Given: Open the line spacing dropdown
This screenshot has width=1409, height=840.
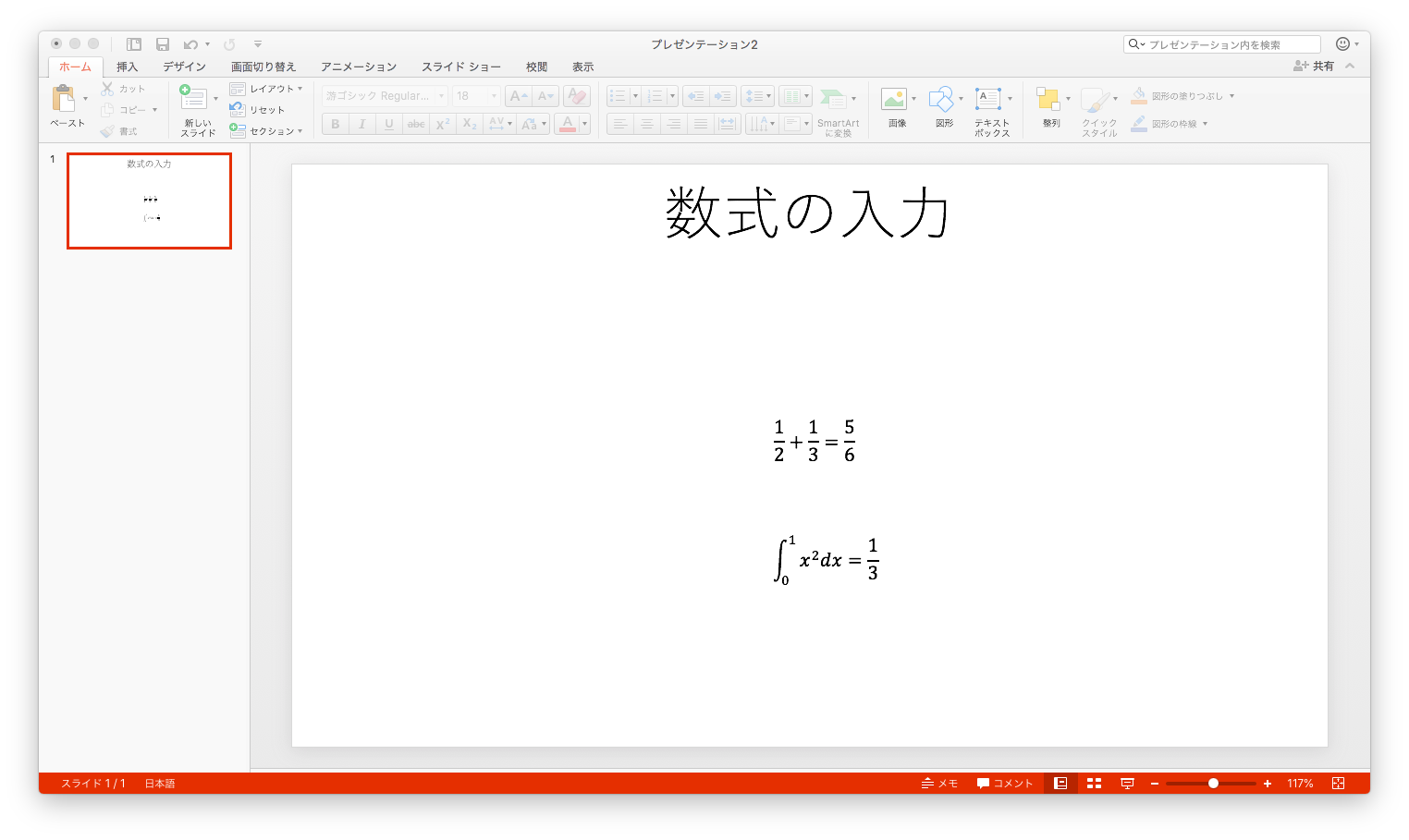Looking at the screenshot, I should point(757,96).
